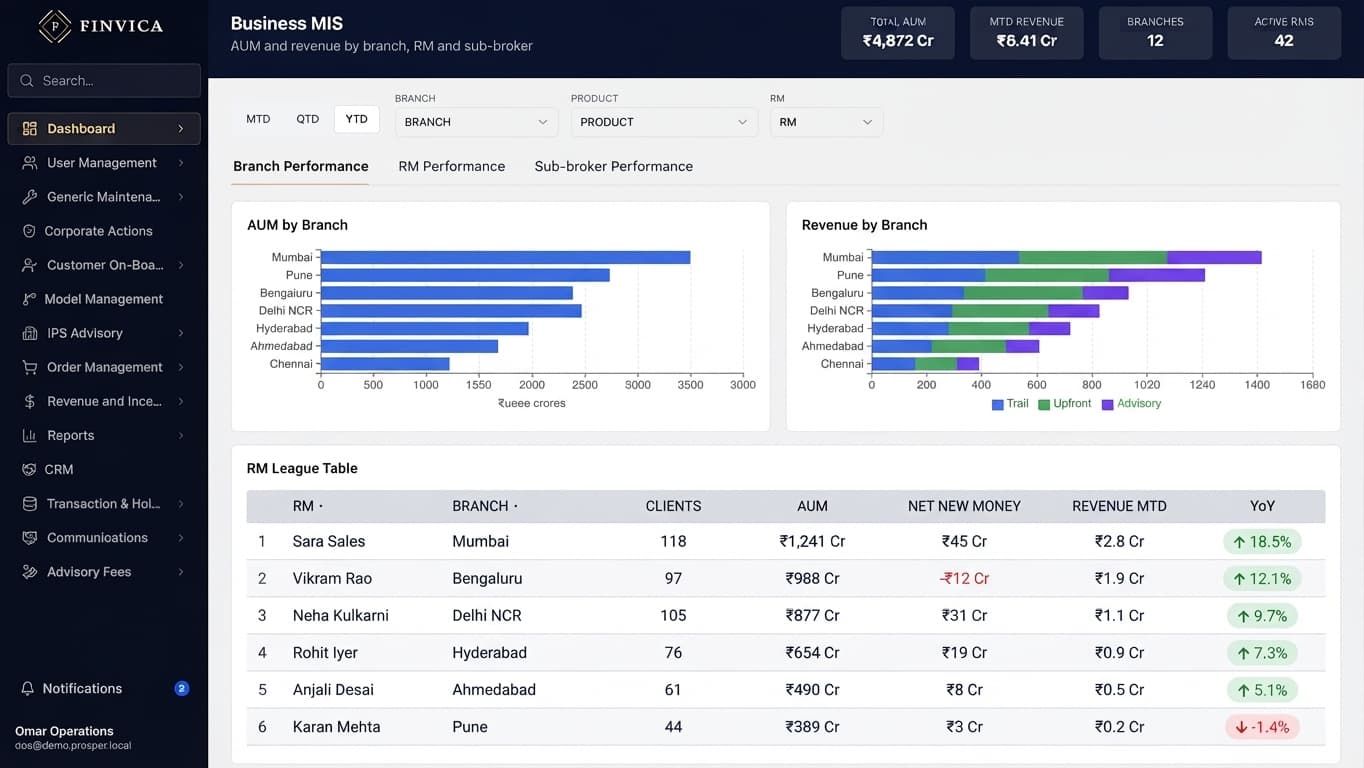Viewport: 1364px width, 768px height.
Task: Click the Mumbai AUM bar
Action: point(506,257)
